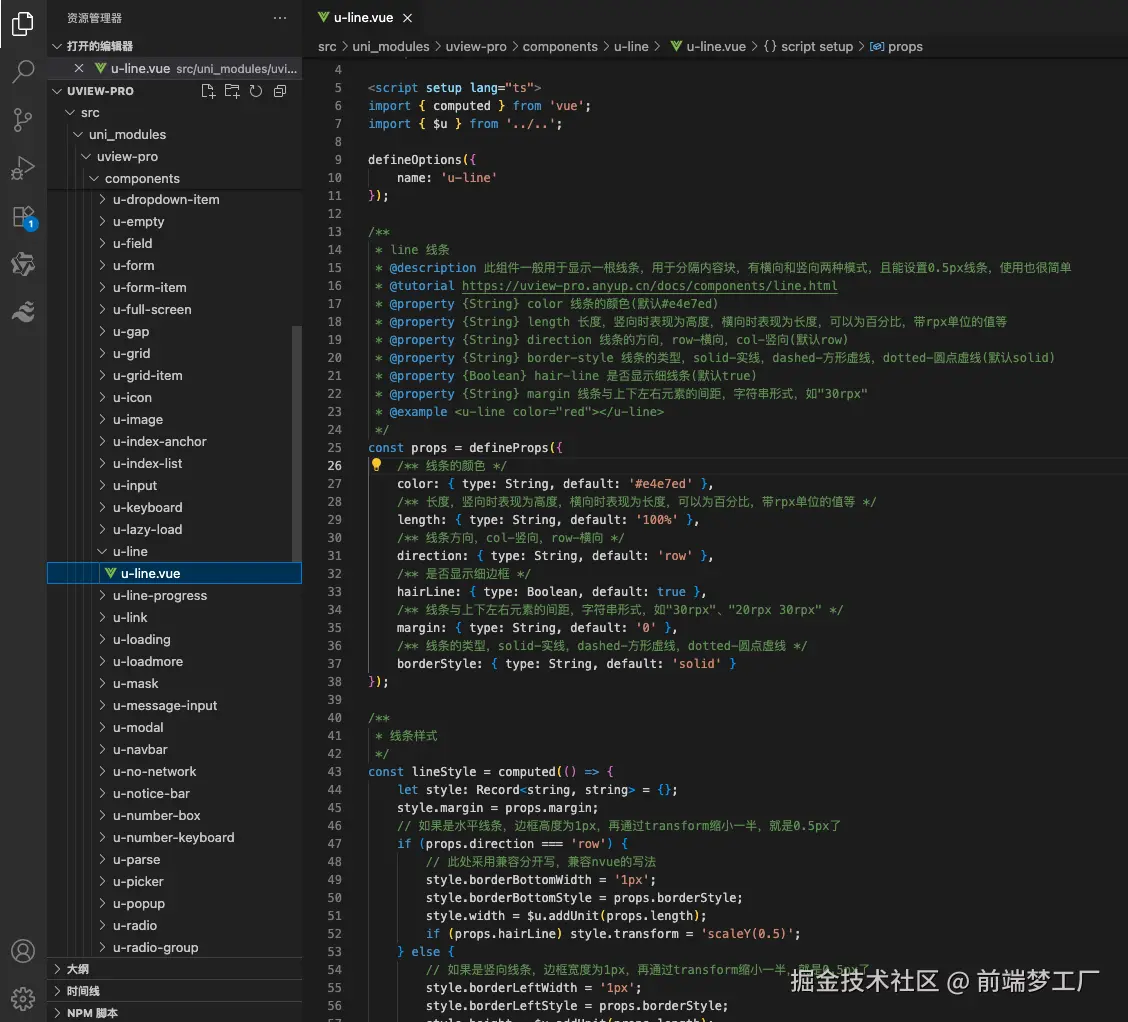Create a new file in the Explorer
Viewport: 1128px width, 1022px height.
(208, 90)
